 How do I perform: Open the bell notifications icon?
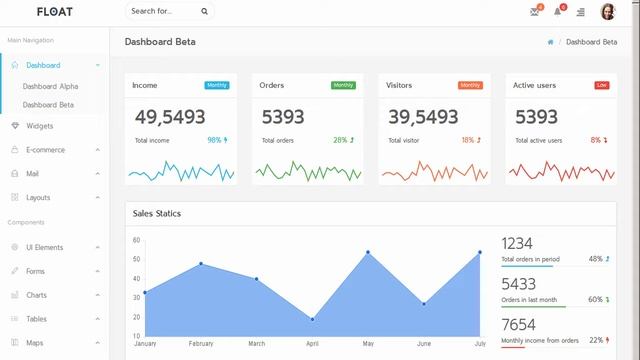(x=557, y=12)
